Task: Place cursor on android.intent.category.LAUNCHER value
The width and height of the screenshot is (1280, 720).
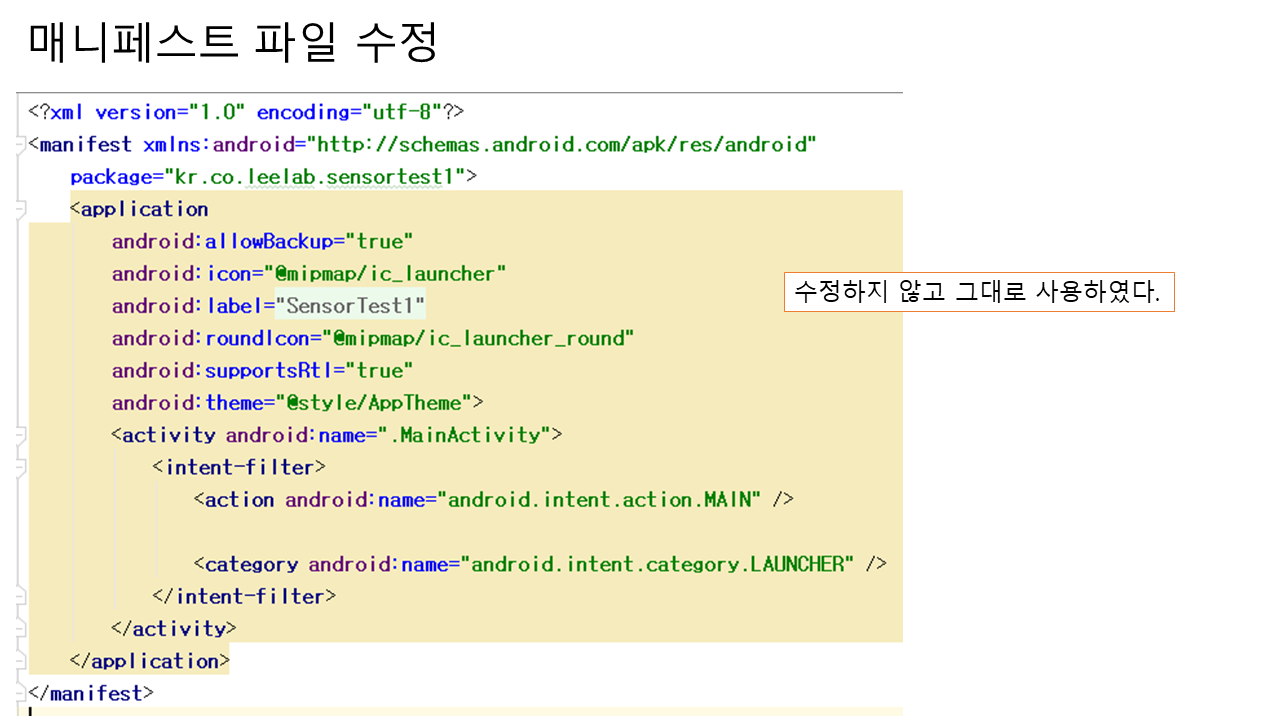Action: [658, 564]
